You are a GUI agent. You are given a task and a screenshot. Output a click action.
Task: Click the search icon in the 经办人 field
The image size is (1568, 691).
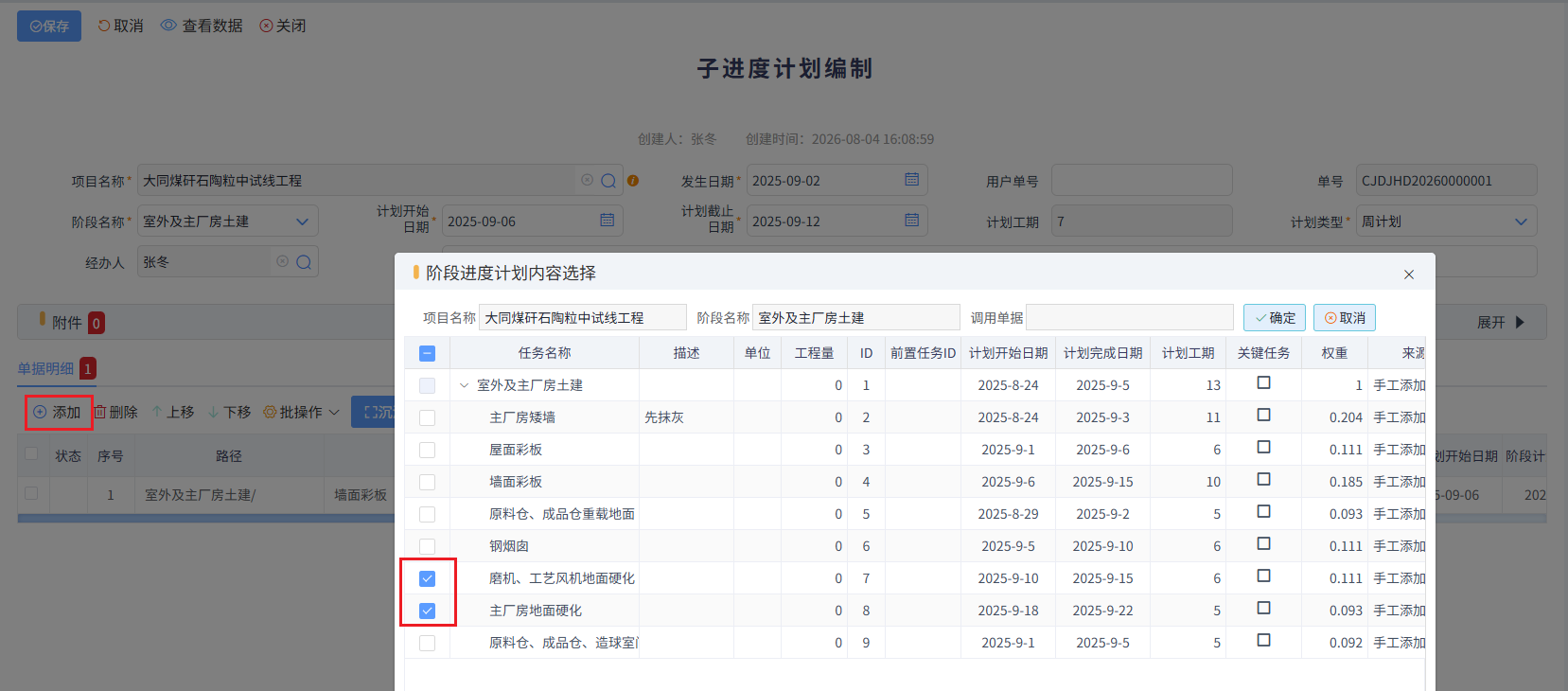(x=304, y=262)
